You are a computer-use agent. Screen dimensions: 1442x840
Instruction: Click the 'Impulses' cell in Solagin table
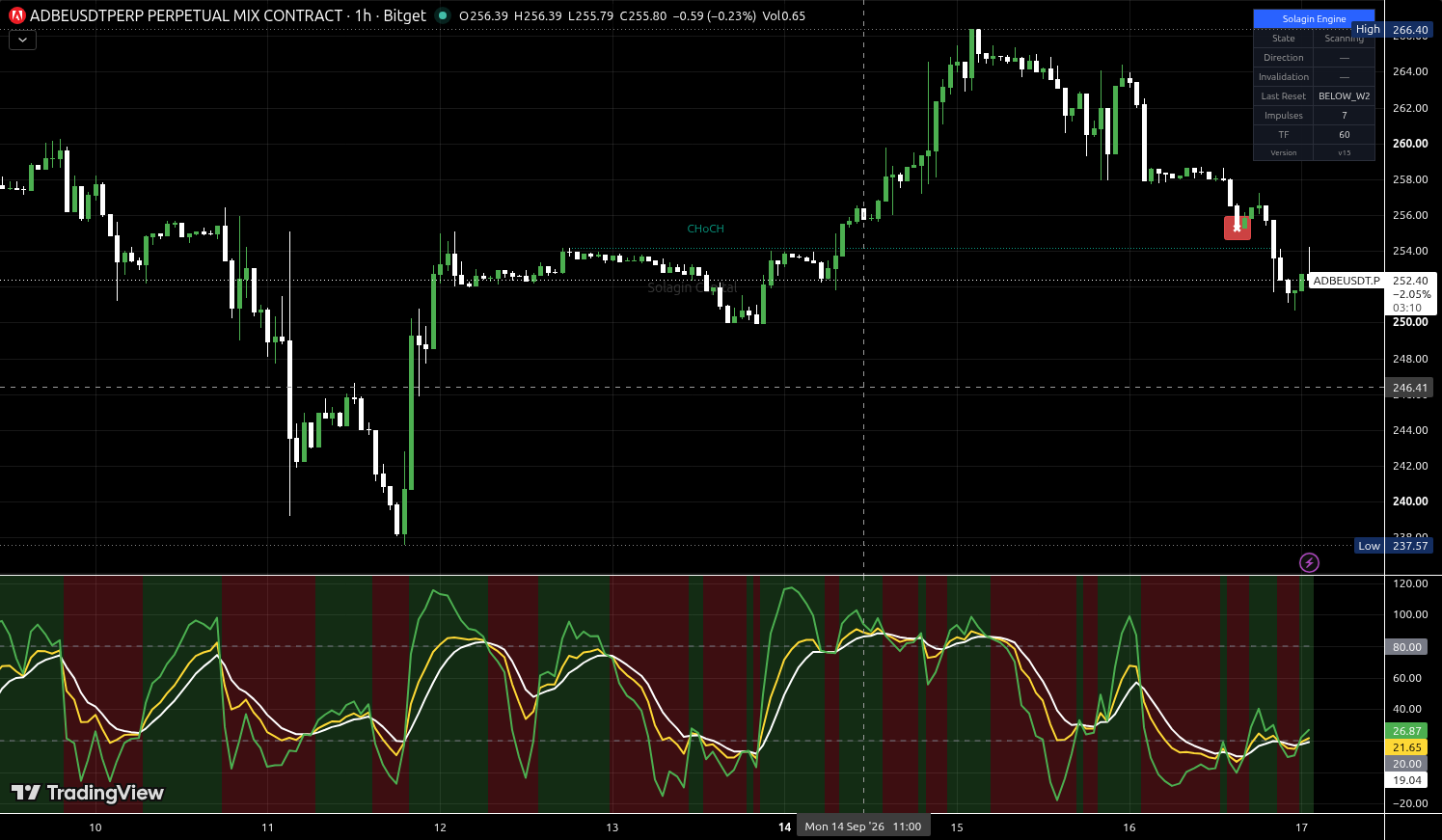pos(1283,116)
